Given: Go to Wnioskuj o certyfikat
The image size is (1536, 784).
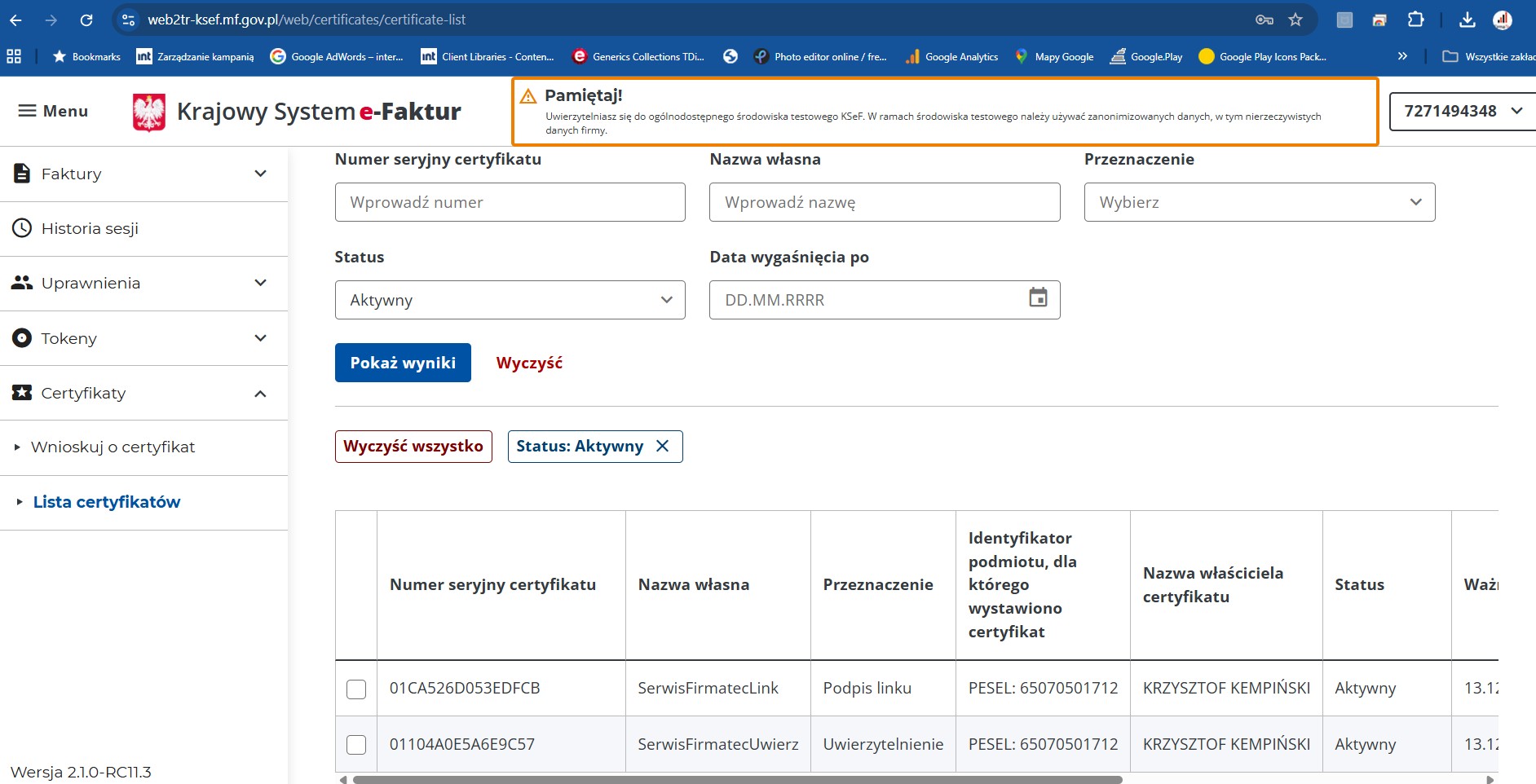Looking at the screenshot, I should click(x=113, y=447).
